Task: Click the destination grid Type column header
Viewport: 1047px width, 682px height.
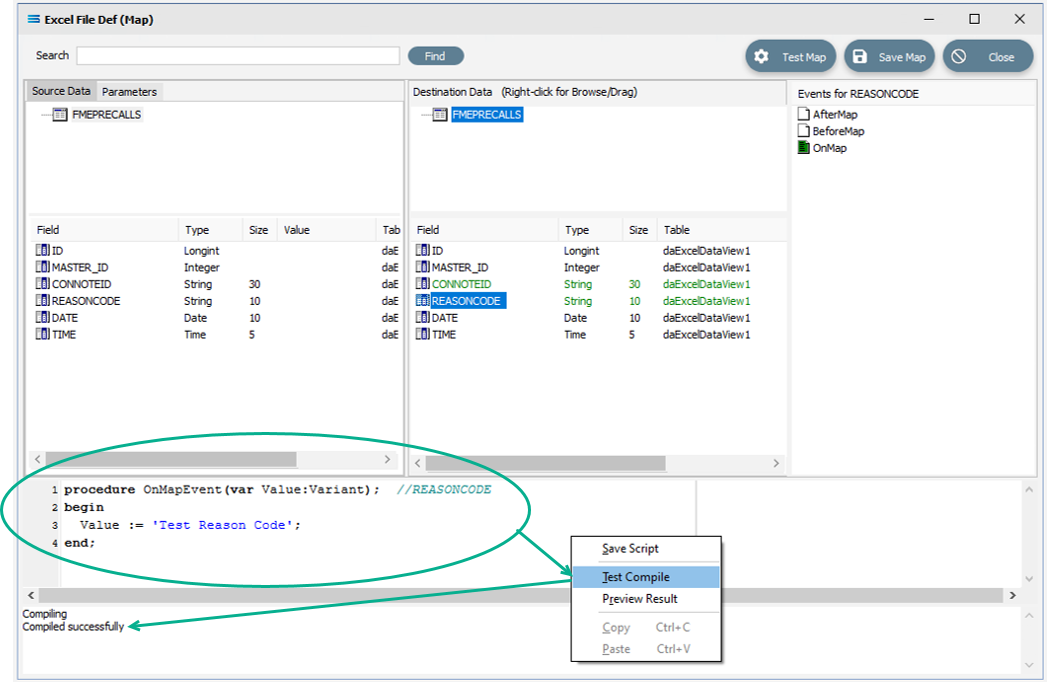Action: tap(590, 230)
